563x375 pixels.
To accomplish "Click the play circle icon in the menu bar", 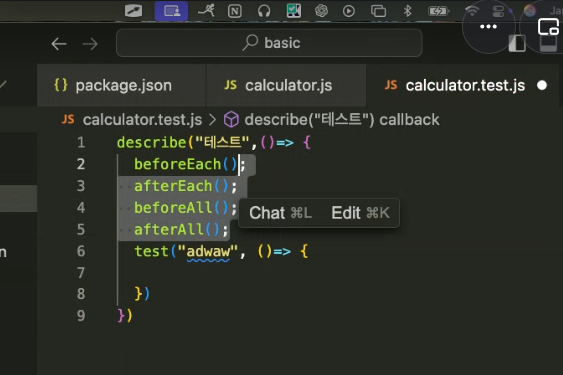I will click(349, 11).
